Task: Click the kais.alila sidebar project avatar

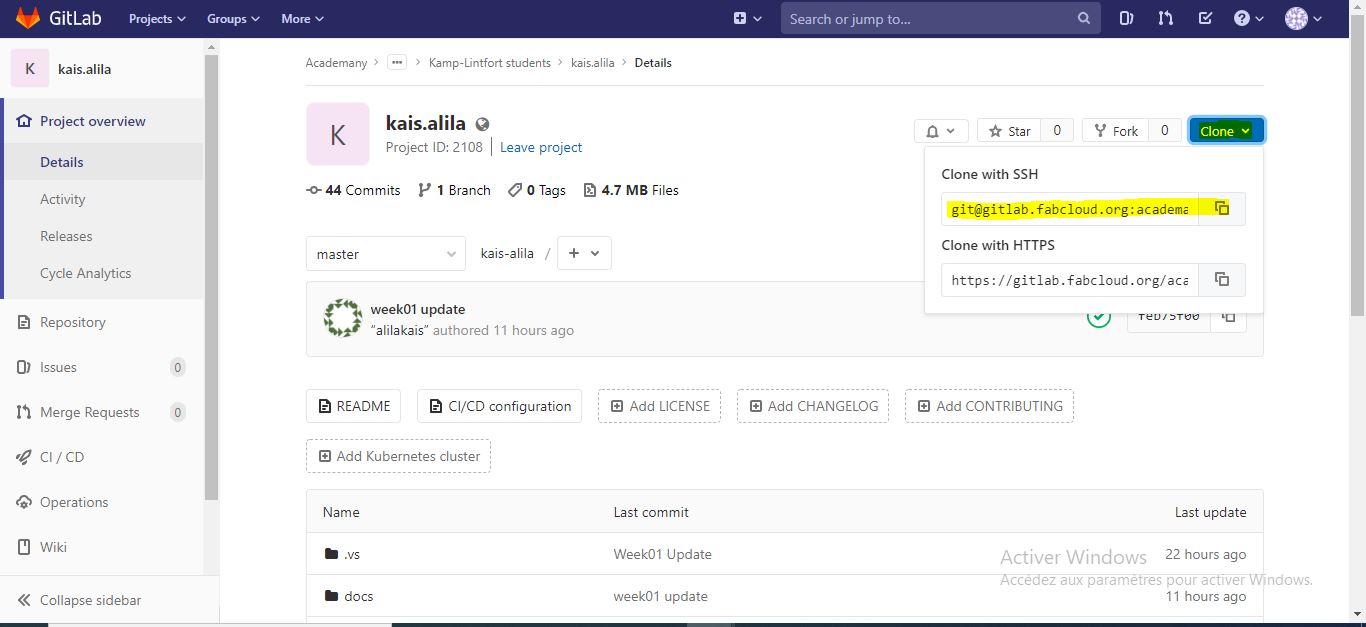Action: pyautogui.click(x=30, y=69)
